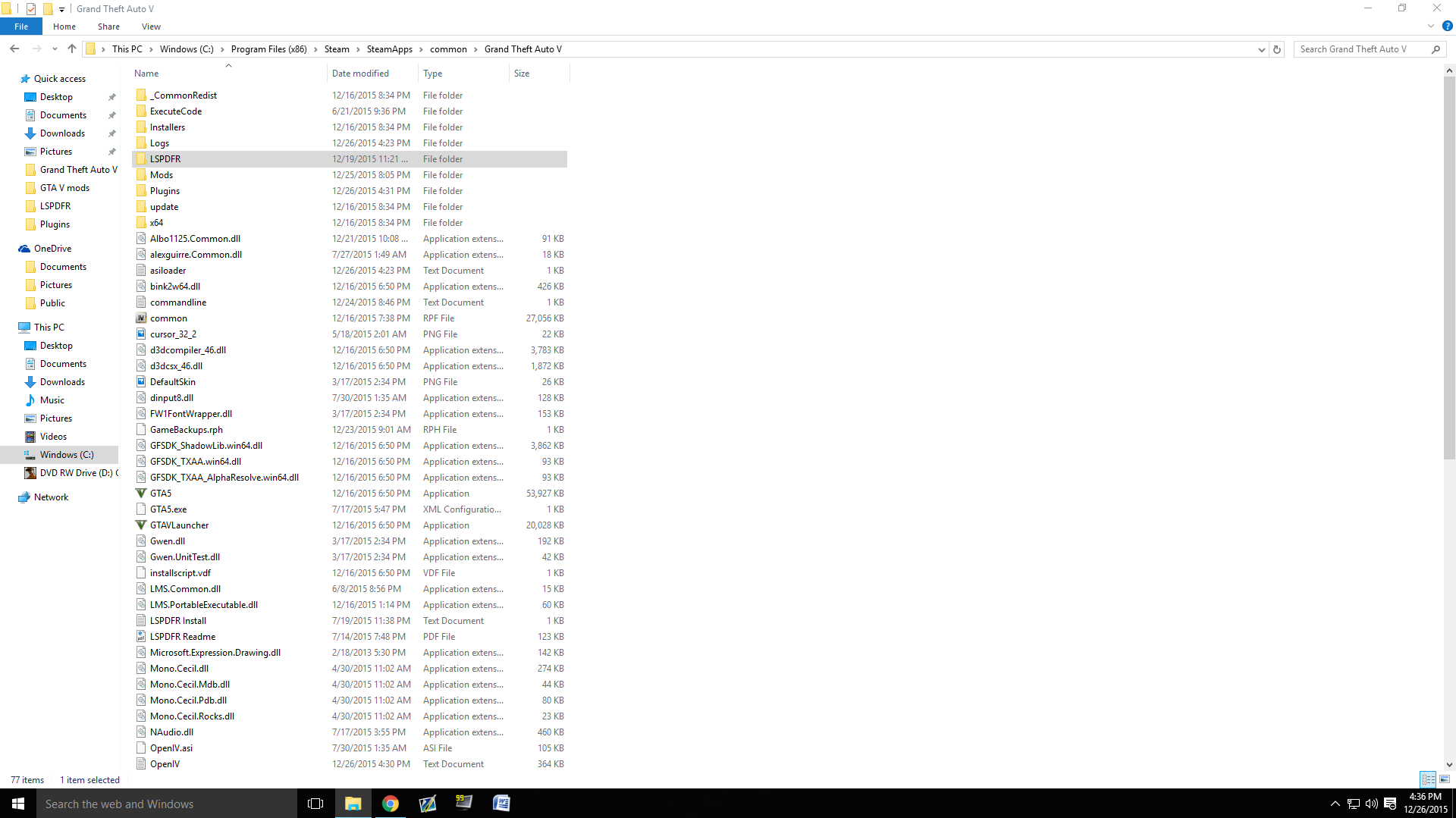This screenshot has height=818, width=1456.
Task: Go back with the Back arrow
Action: click(x=14, y=49)
